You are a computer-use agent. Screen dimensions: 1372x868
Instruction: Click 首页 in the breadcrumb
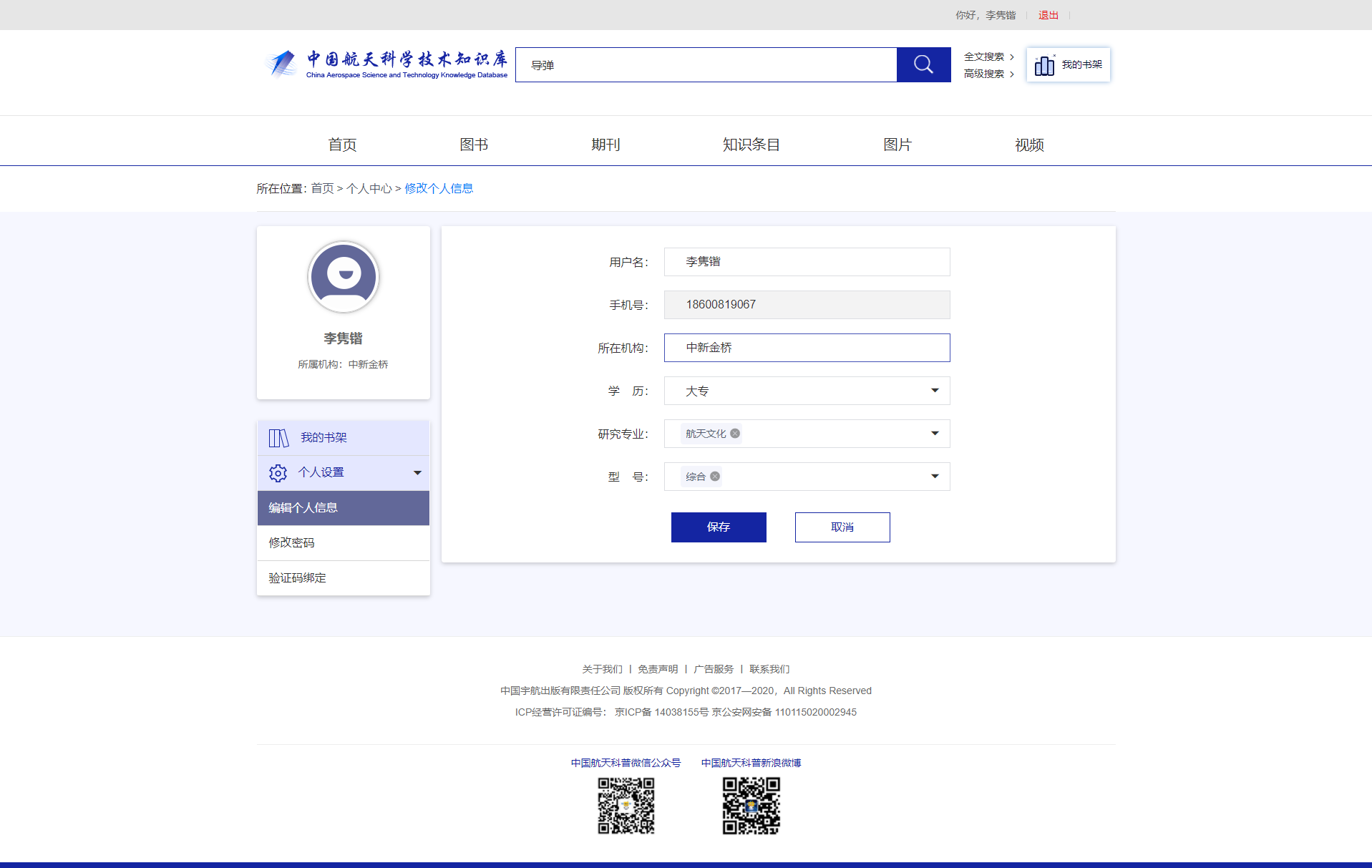322,188
